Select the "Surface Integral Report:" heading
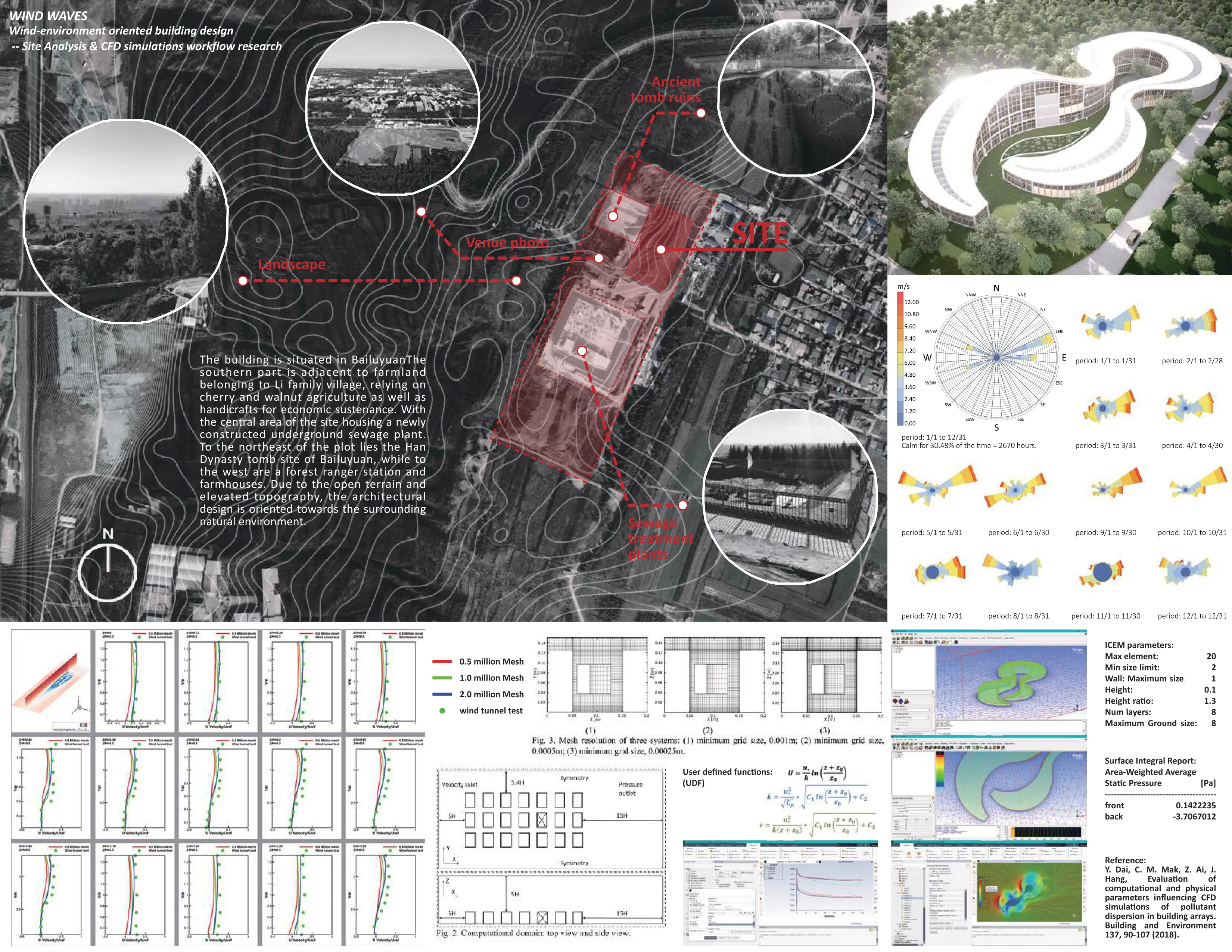The image size is (1232, 952). (1150, 761)
